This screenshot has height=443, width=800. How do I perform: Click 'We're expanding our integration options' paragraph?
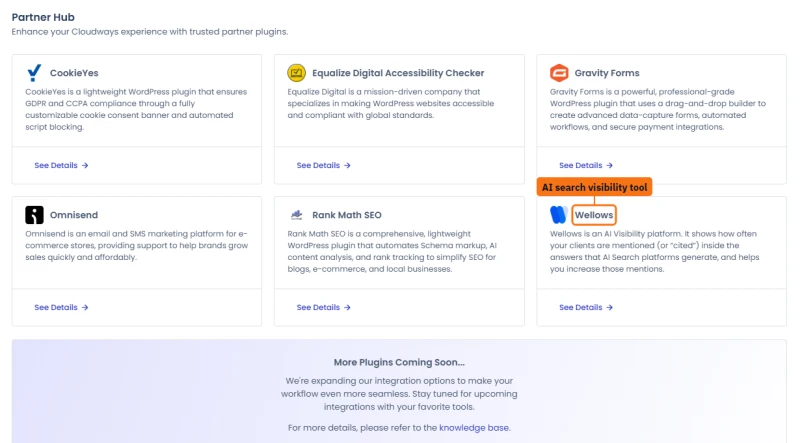pos(399,394)
